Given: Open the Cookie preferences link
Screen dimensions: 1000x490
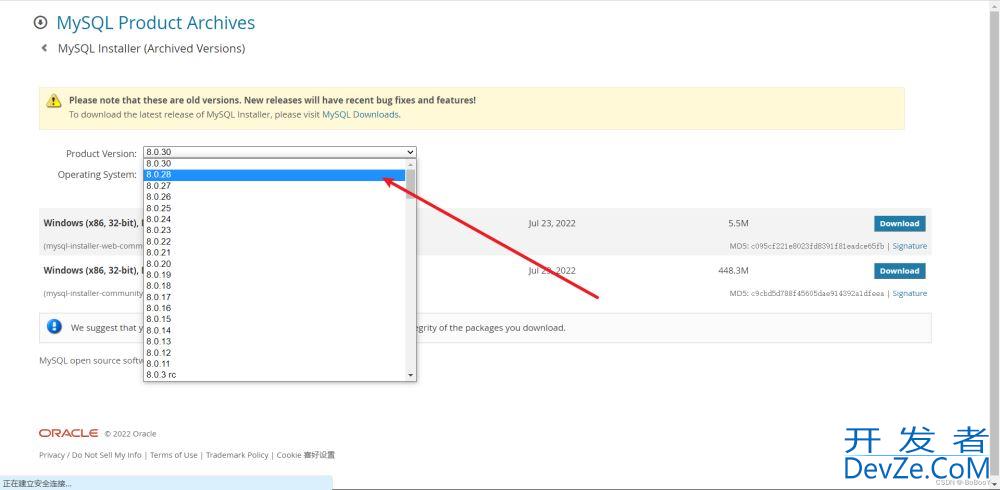Looking at the screenshot, I should click(x=305, y=455).
